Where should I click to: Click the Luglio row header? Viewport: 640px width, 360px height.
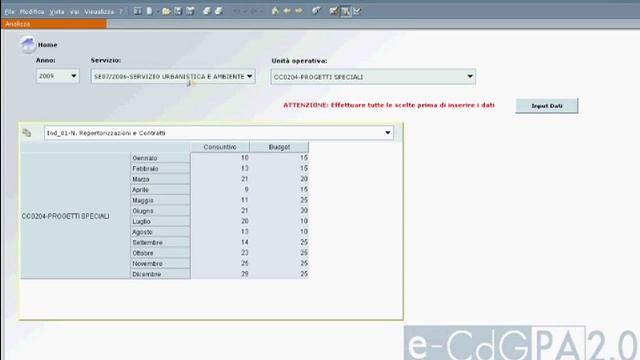click(160, 221)
